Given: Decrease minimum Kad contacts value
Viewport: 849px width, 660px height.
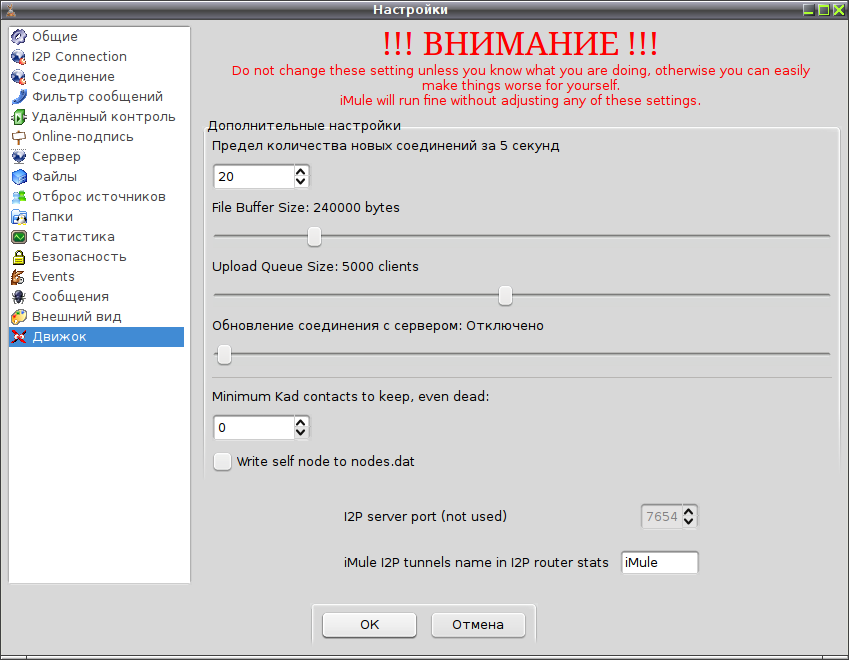Looking at the screenshot, I should tap(301, 433).
